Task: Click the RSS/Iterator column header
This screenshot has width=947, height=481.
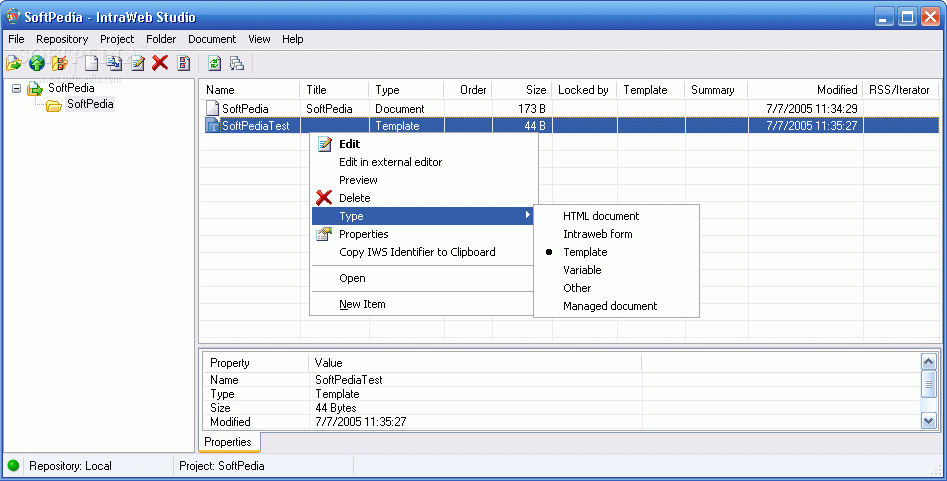Action: [900, 90]
